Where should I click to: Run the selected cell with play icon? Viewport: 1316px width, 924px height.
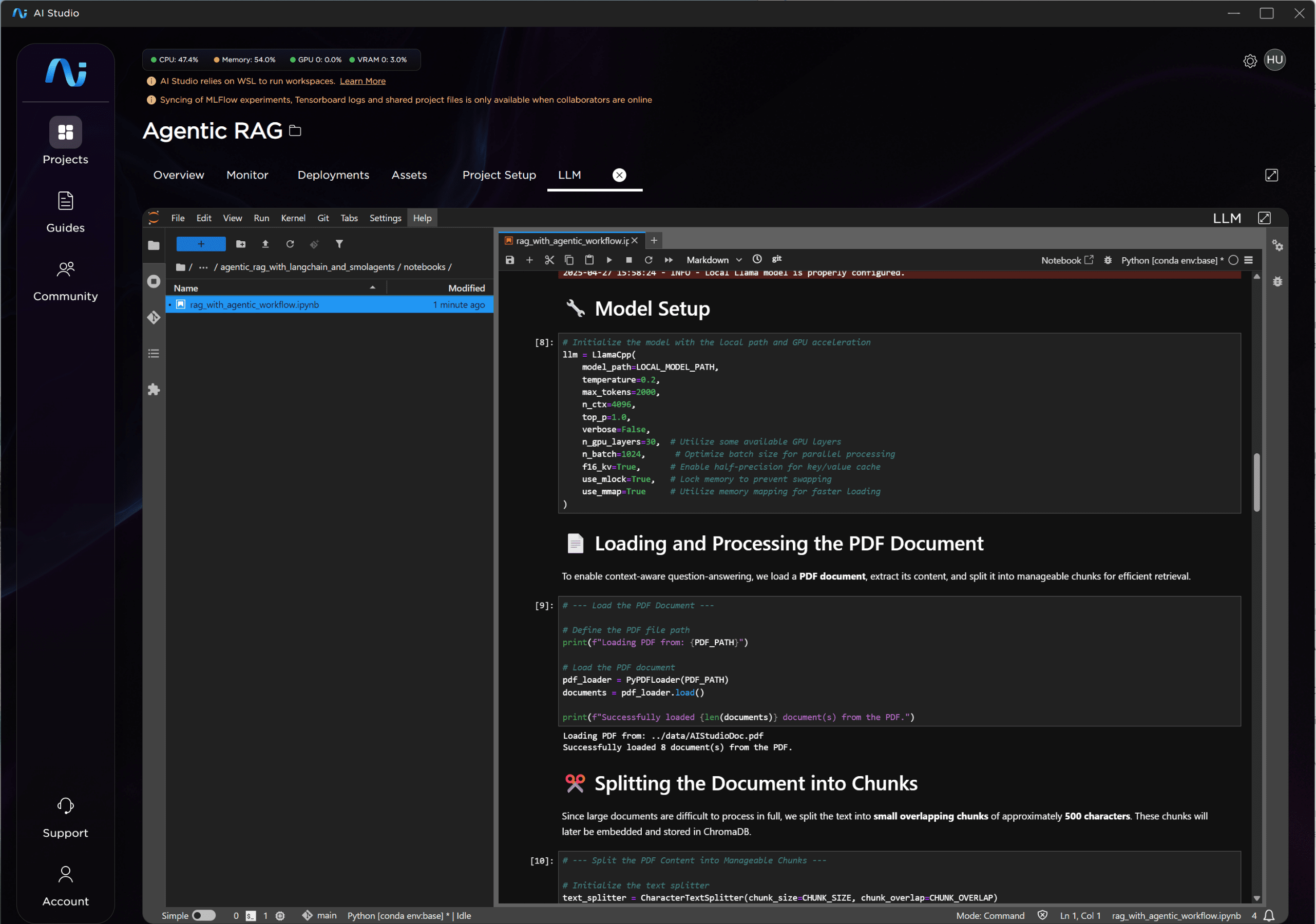coord(608,260)
